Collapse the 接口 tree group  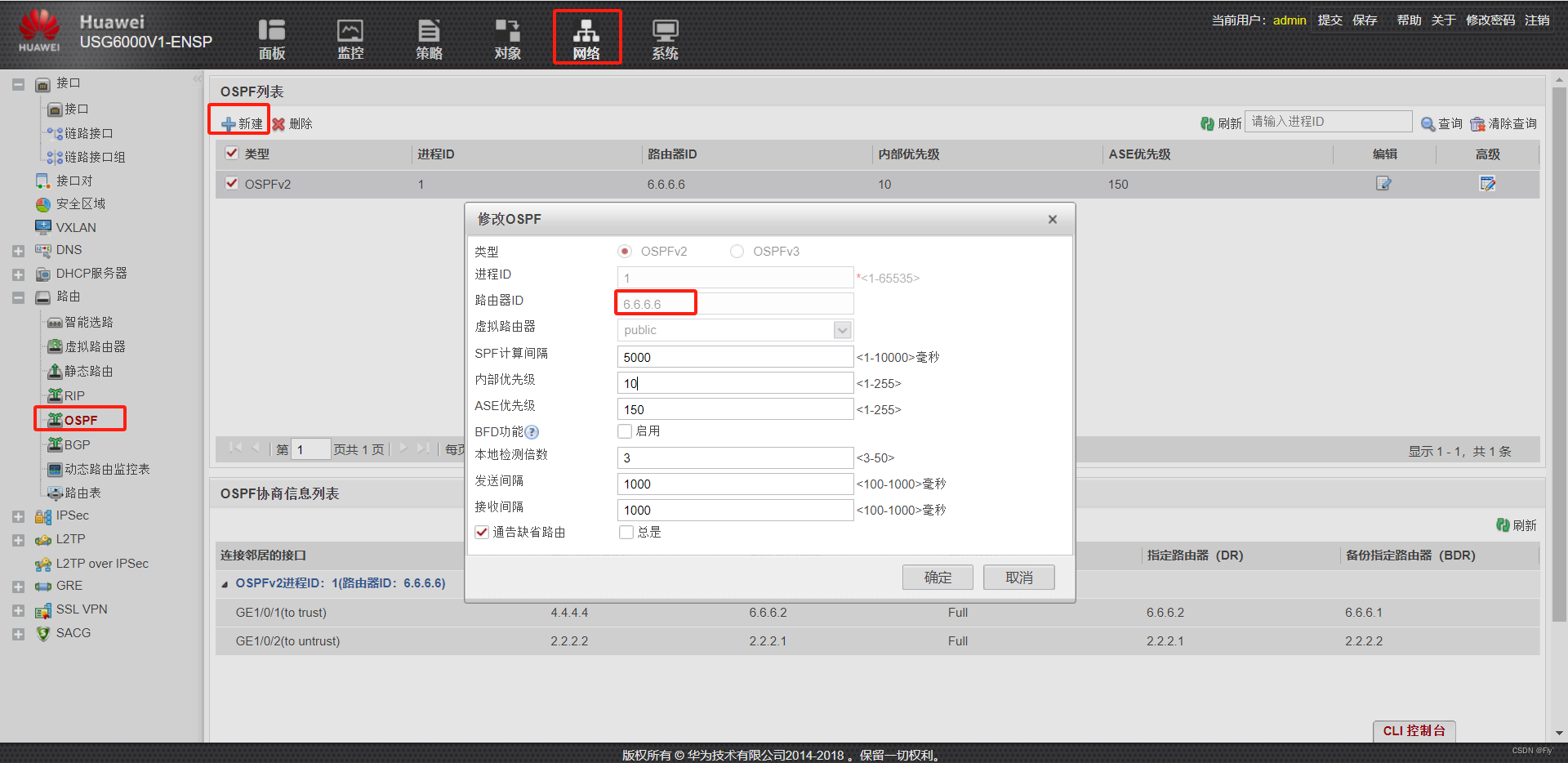tap(18, 84)
